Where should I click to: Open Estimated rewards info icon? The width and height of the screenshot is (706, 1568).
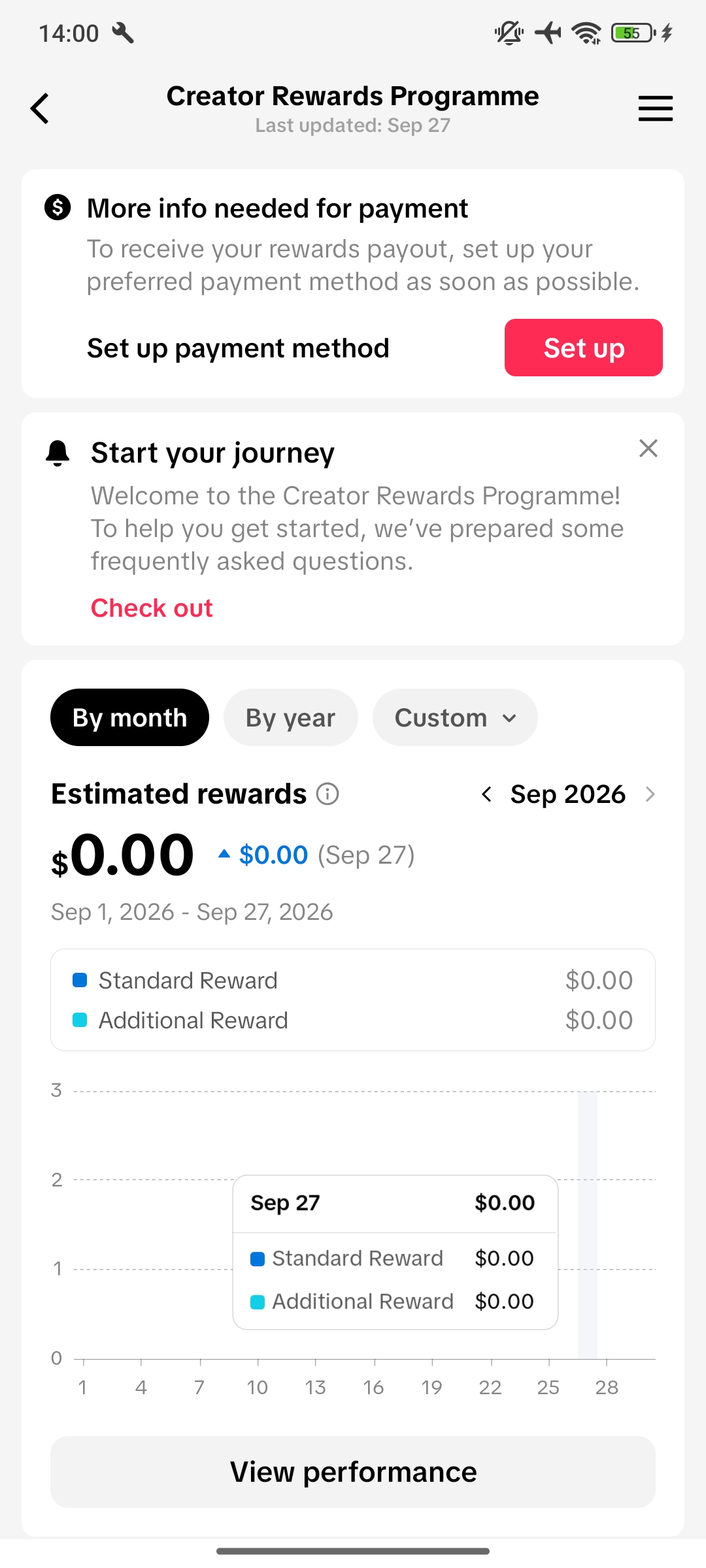pos(328,794)
